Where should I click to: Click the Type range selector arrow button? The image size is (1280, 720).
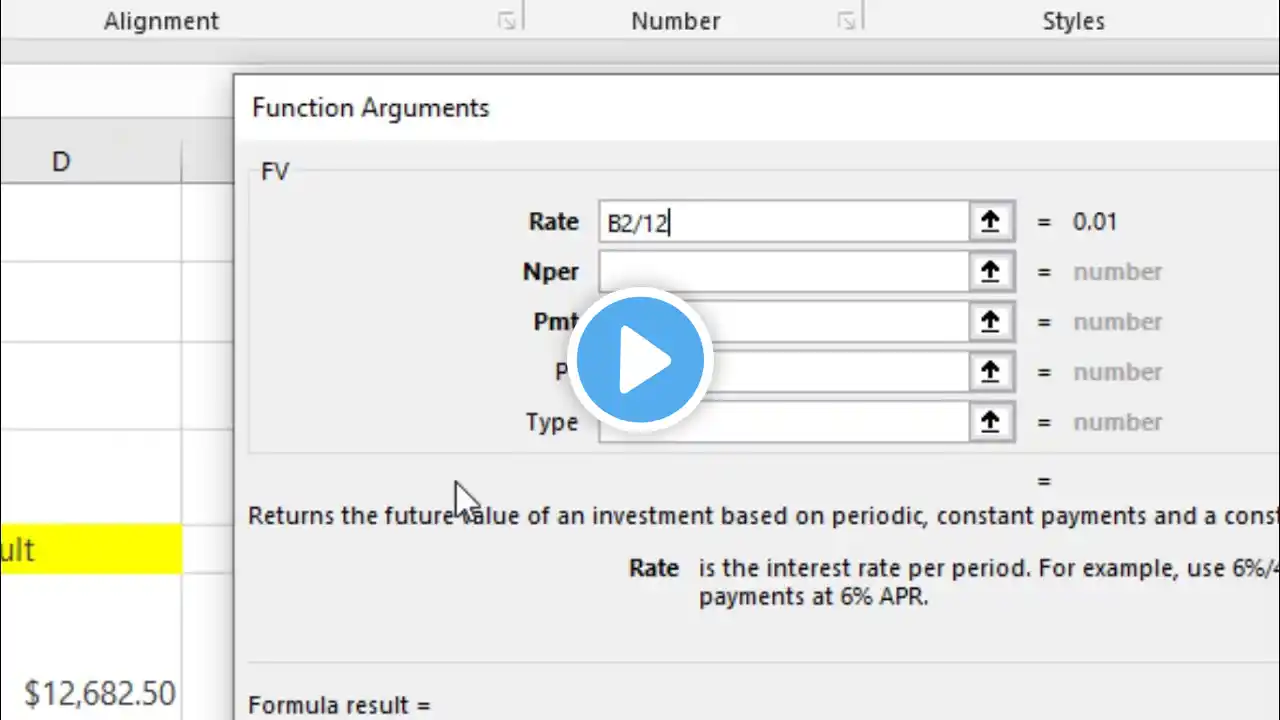click(x=990, y=422)
